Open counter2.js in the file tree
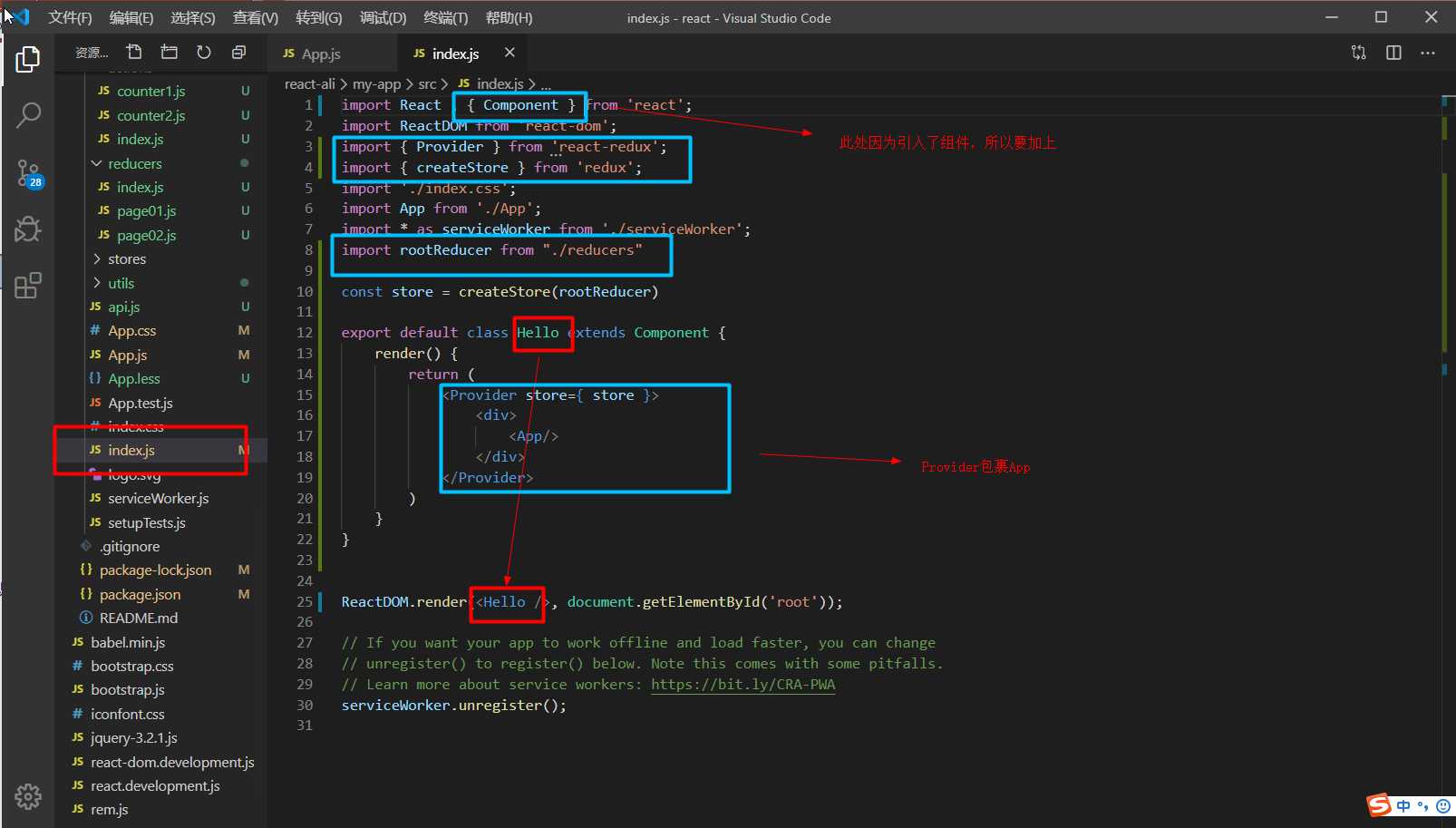Screen dimensions: 1456x828 pyautogui.click(x=150, y=115)
